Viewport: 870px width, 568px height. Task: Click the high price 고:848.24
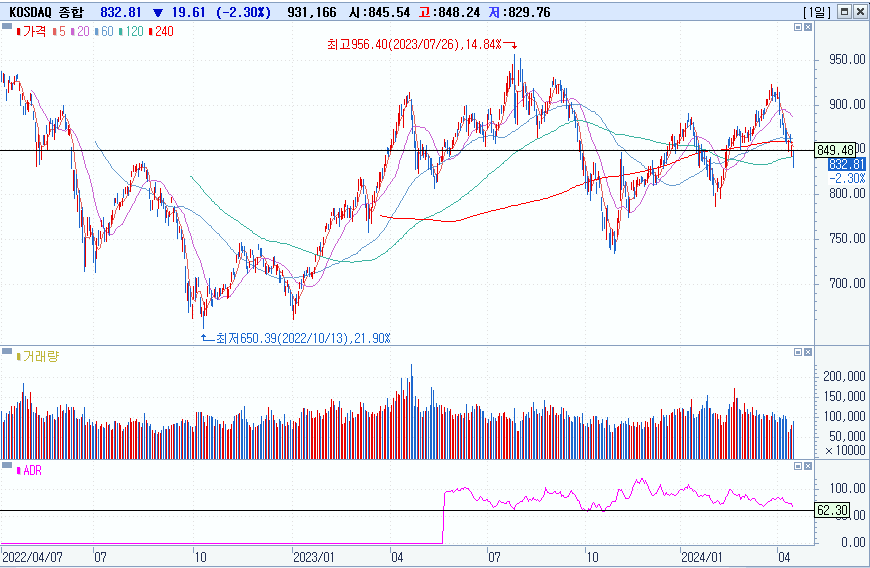[449, 12]
